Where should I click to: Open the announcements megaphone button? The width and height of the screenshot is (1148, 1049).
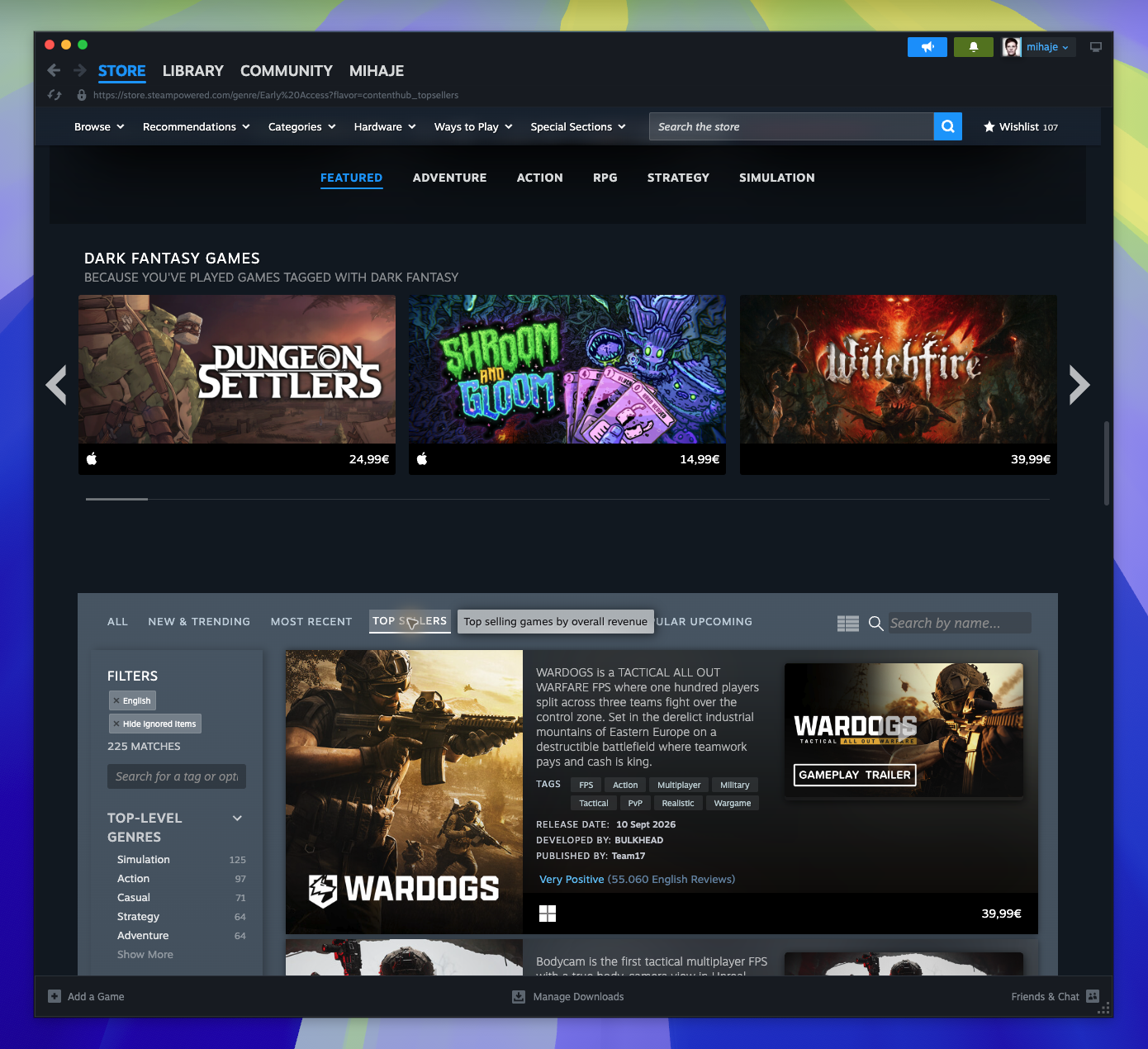[x=927, y=47]
